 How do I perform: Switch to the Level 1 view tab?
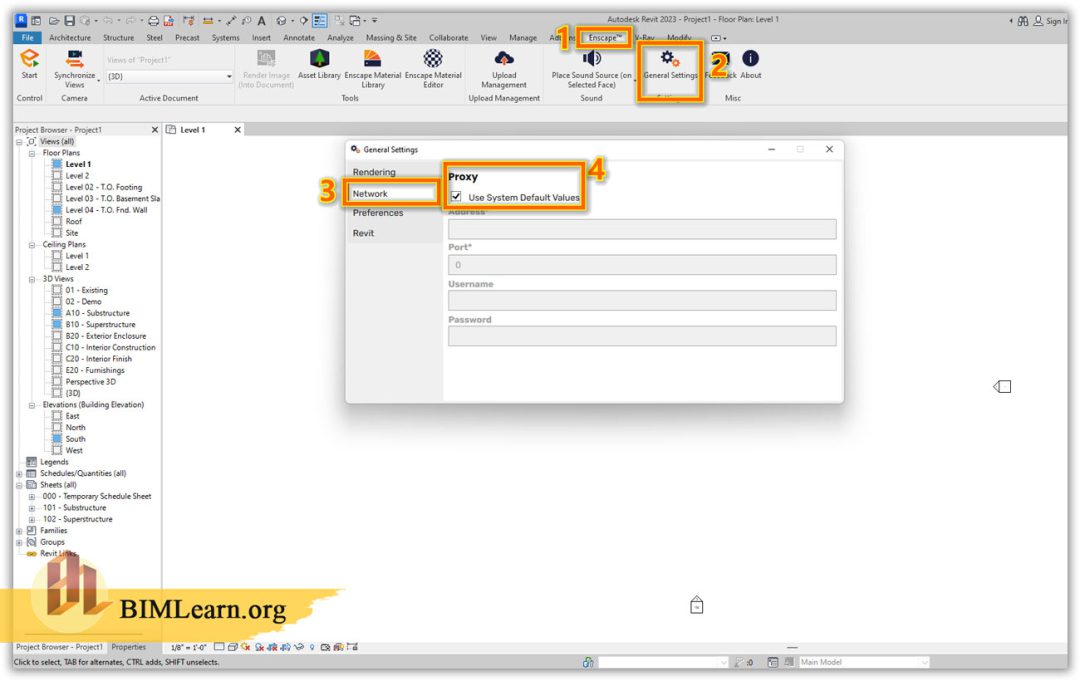192,130
